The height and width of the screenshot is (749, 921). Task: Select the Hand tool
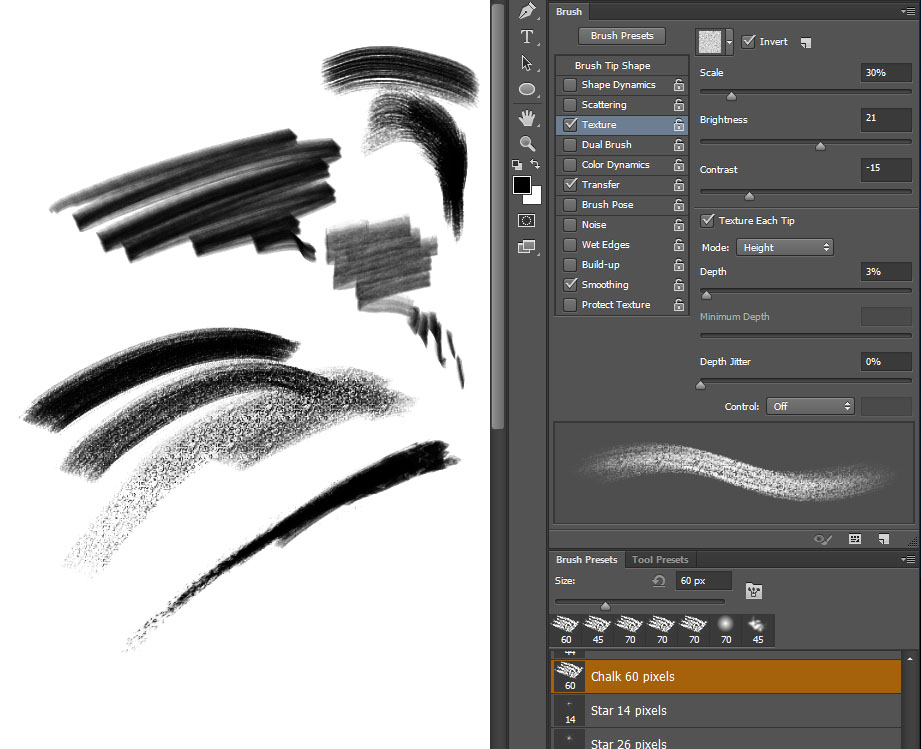tap(527, 118)
